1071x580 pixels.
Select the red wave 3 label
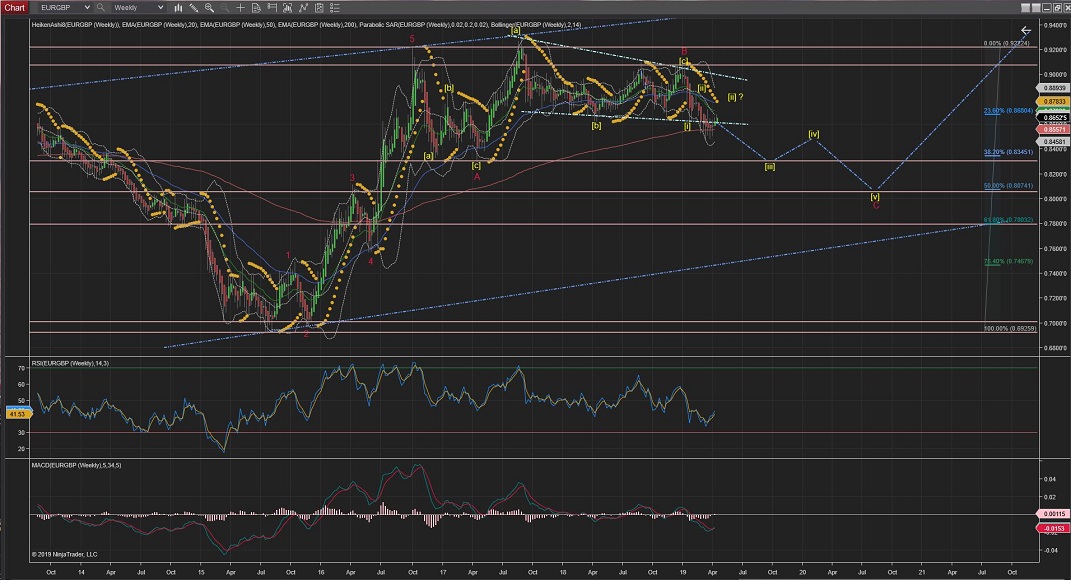[352, 178]
